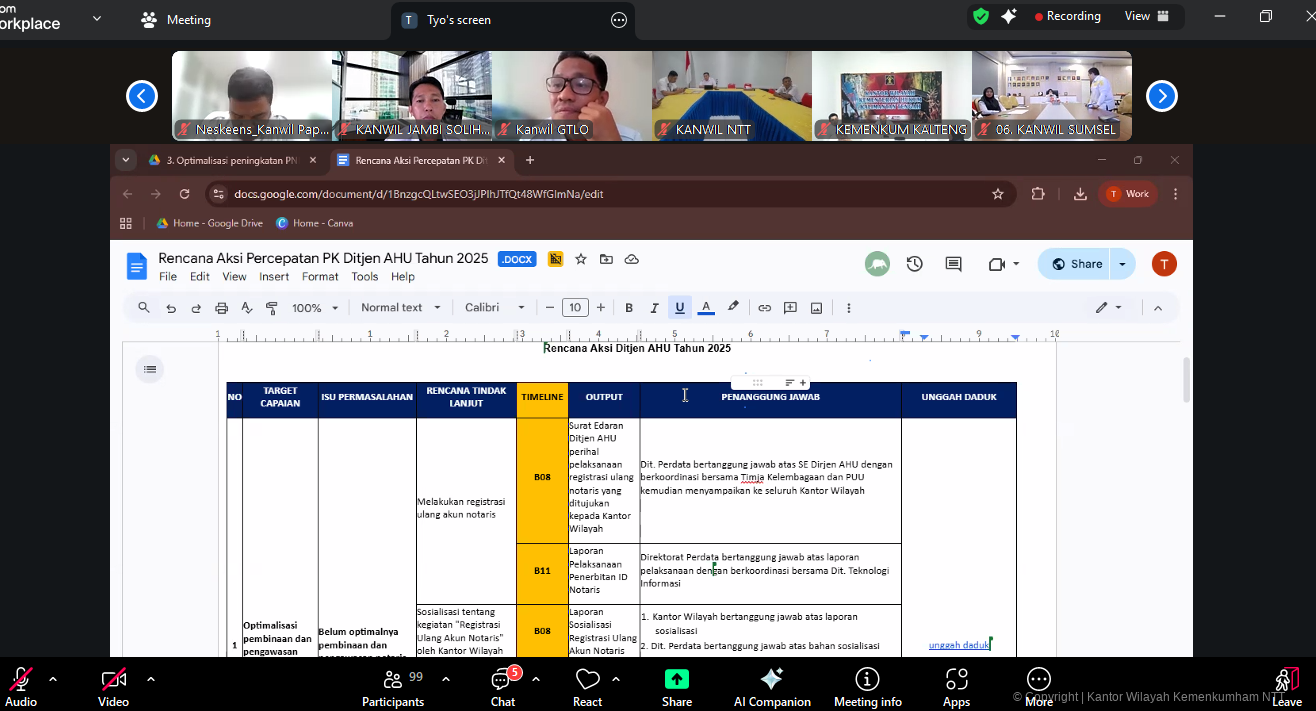Open the 'Home - Google Drive' bookmark

coord(209,223)
